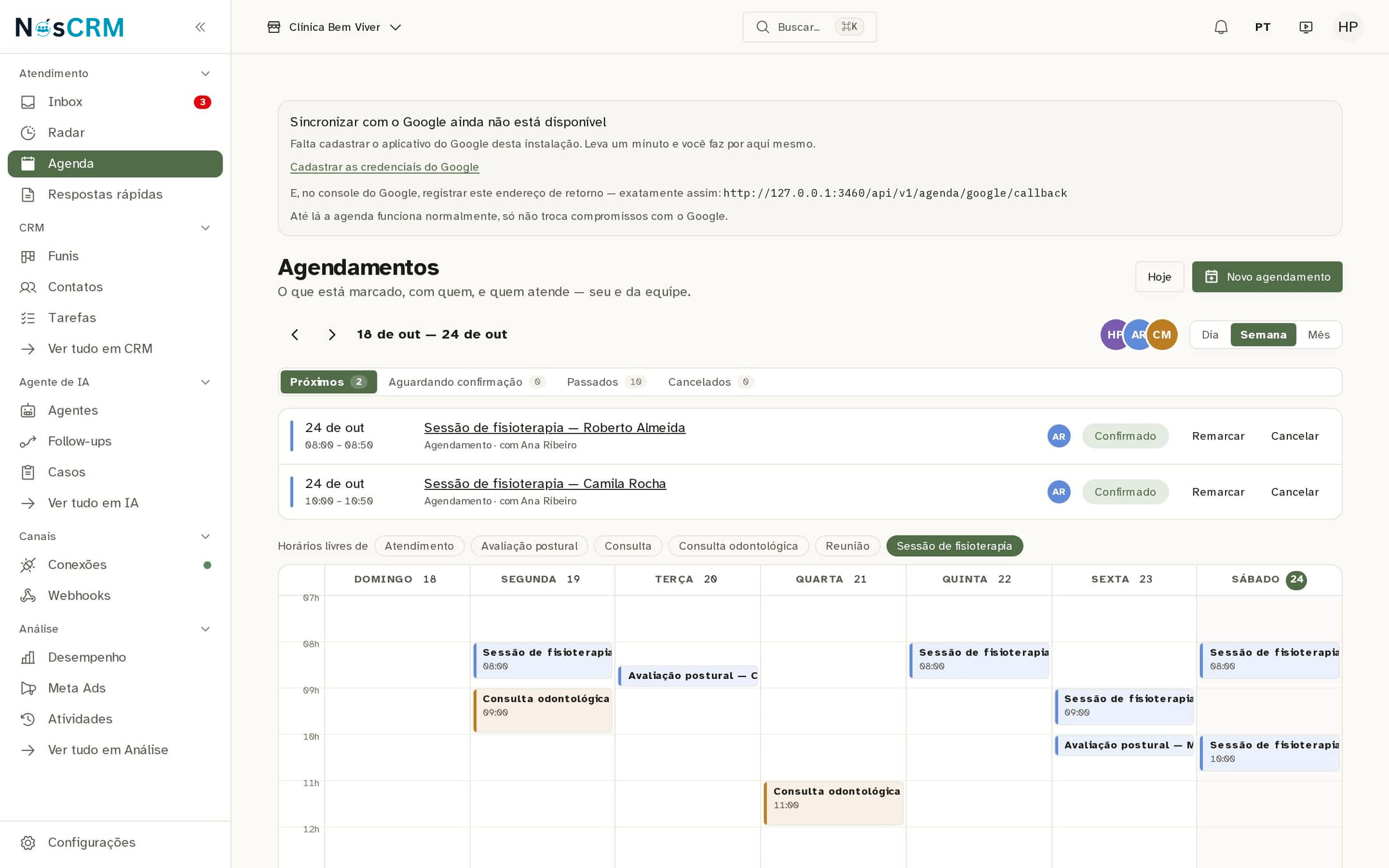Select Sessão de fisioterapia free-slots chip
1389x868 pixels.
click(954, 546)
